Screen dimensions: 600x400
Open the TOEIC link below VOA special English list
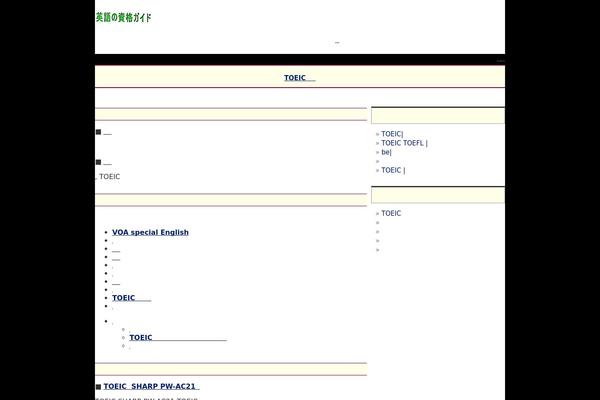132,298
